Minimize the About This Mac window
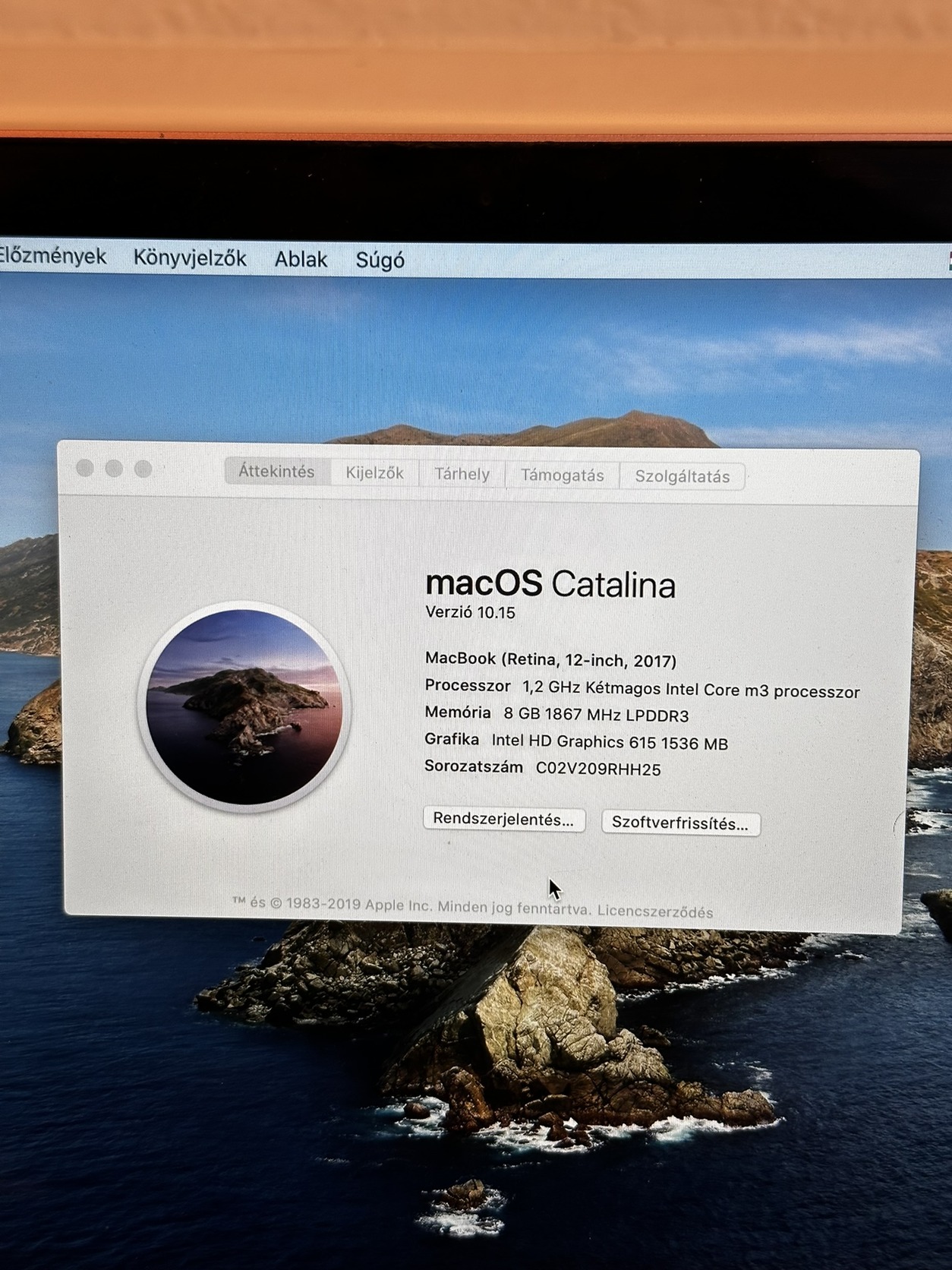The height and width of the screenshot is (1270, 952). pos(114,469)
